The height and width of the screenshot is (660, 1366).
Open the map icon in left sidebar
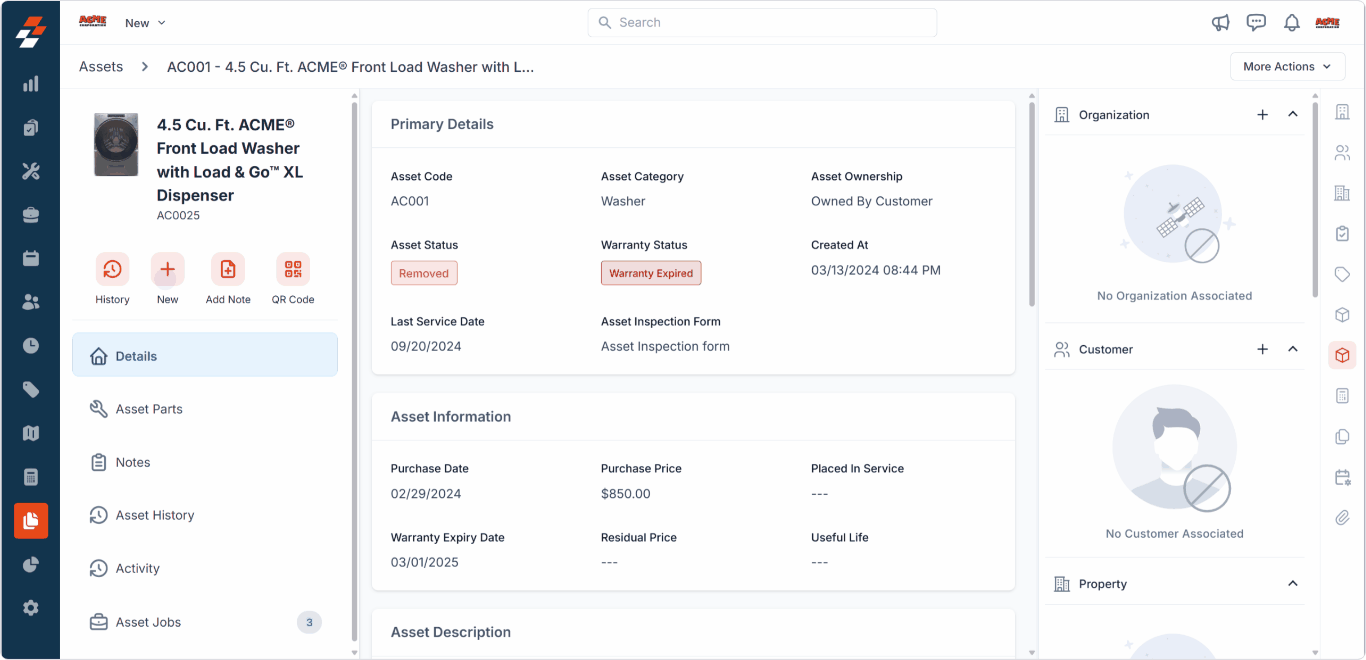(x=31, y=433)
